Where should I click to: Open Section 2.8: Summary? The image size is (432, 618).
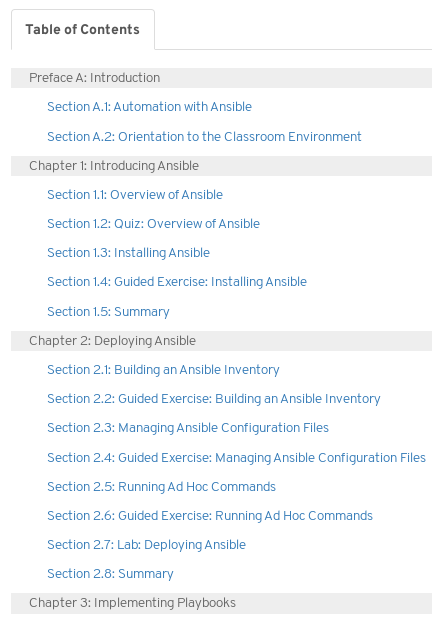point(110,574)
